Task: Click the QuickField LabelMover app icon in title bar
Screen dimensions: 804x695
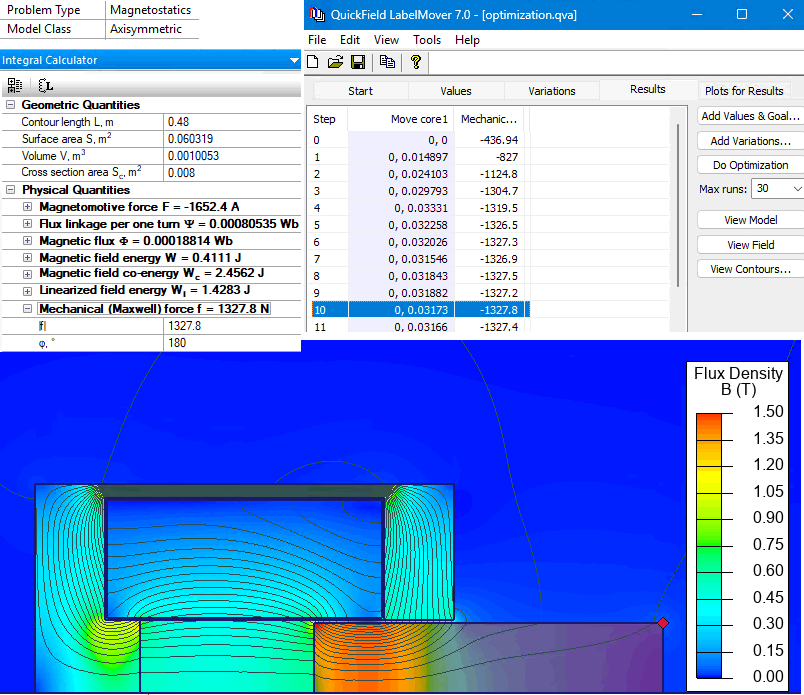Action: click(x=317, y=14)
